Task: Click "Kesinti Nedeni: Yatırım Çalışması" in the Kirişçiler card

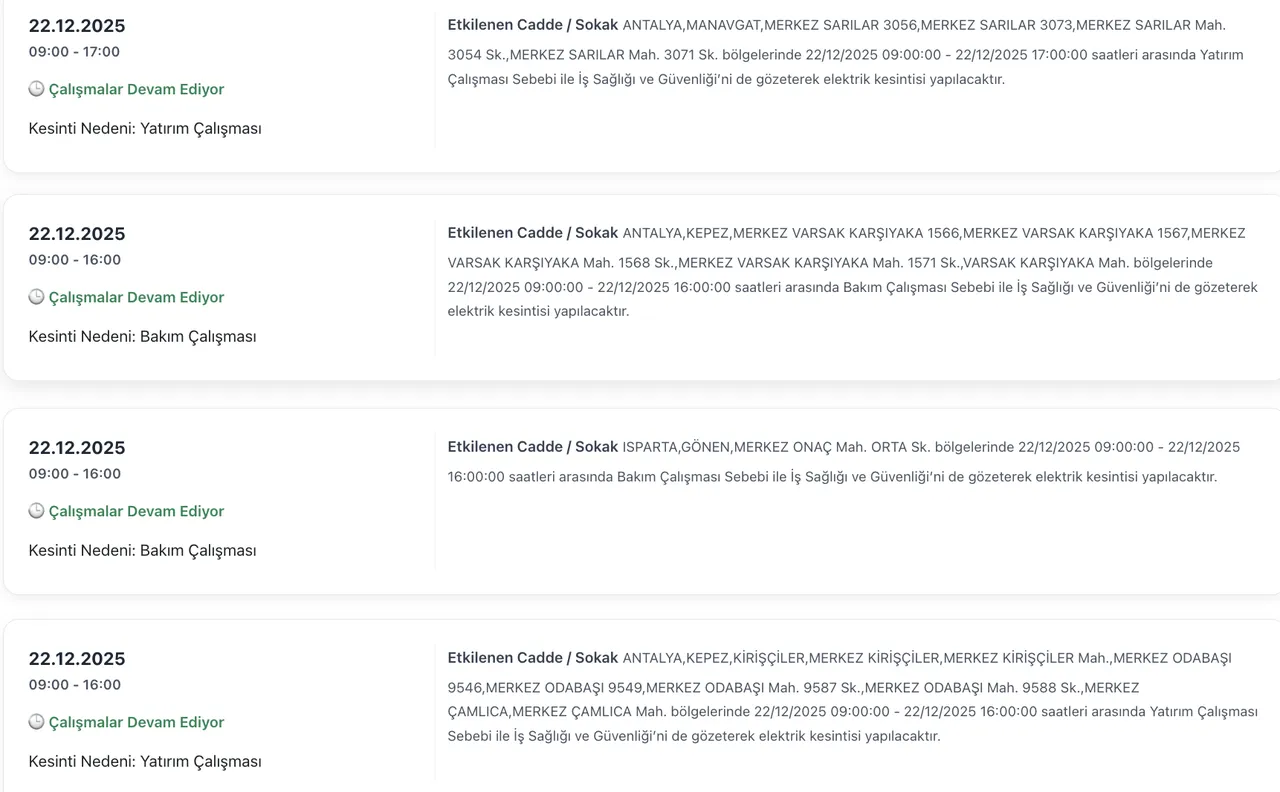Action: coord(145,761)
